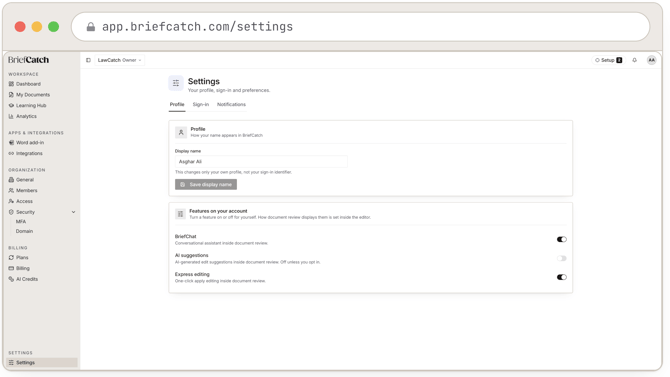Click the Settings page header icon
Image resolution: width=670 pixels, height=377 pixels.
(x=176, y=83)
